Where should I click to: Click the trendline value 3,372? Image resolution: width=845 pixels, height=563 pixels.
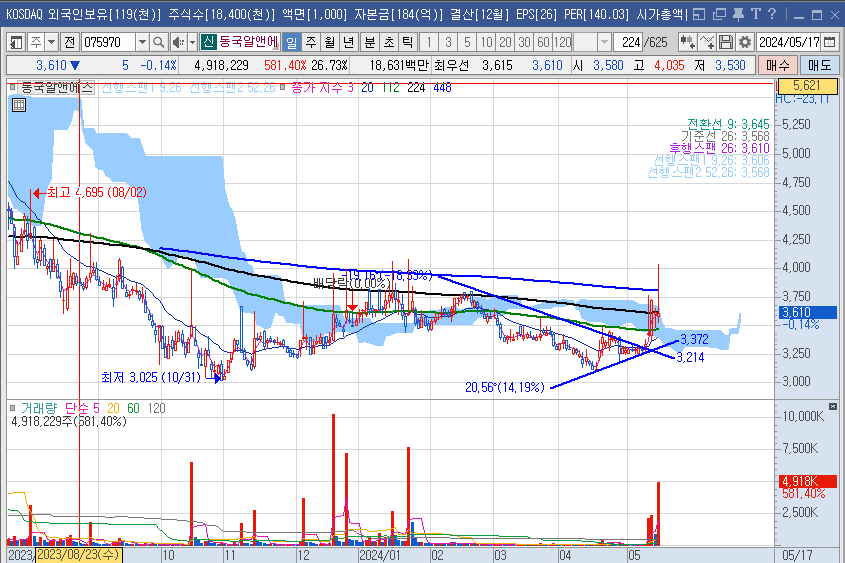tap(694, 339)
